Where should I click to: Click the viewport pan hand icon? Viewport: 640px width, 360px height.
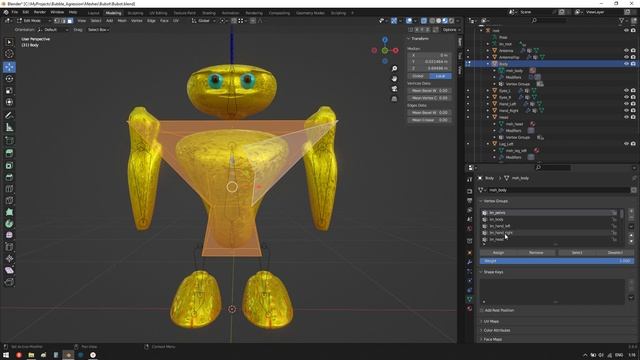pyautogui.click(x=394, y=78)
